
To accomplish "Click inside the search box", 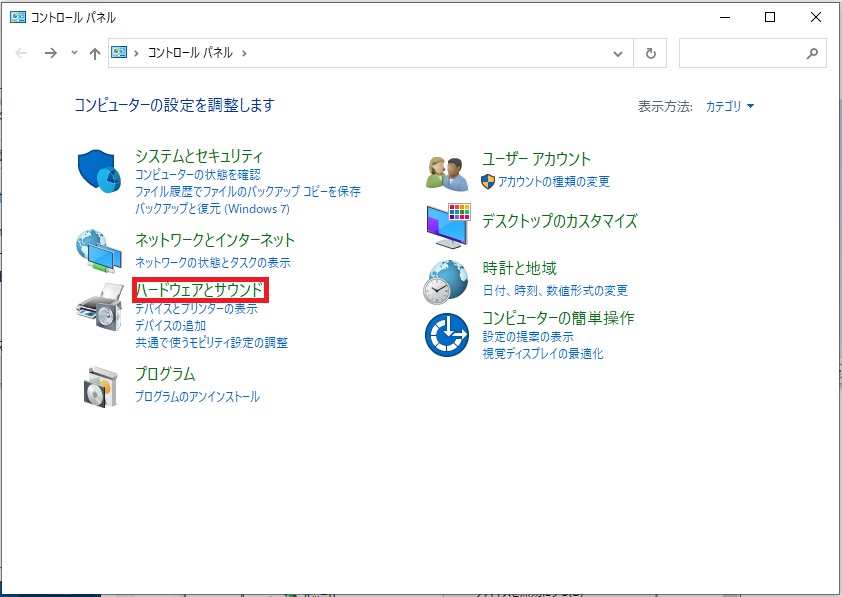I will 750,52.
